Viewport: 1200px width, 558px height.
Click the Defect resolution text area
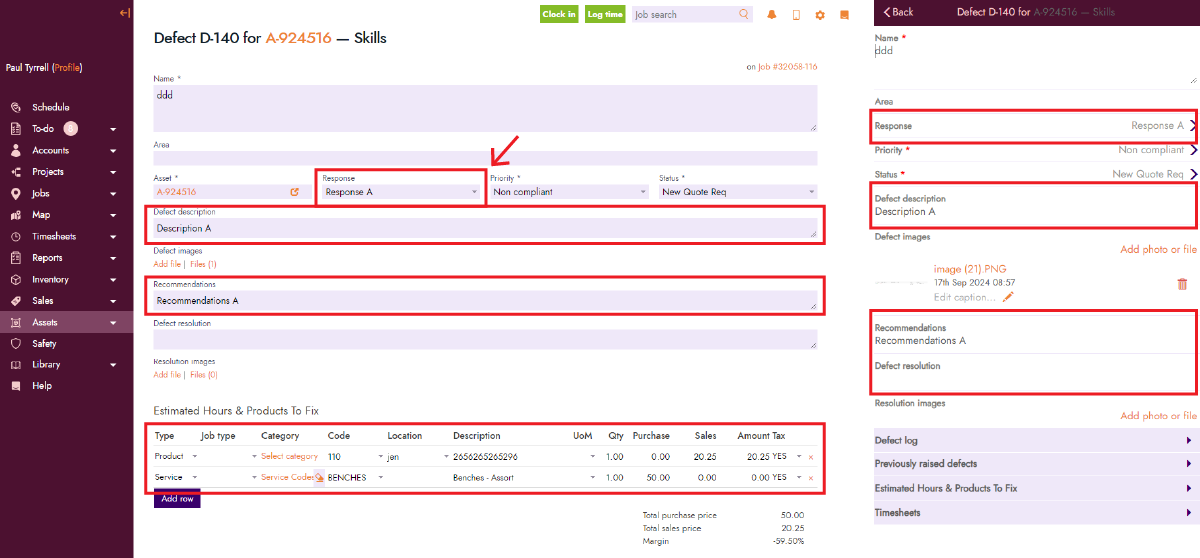click(x=485, y=340)
